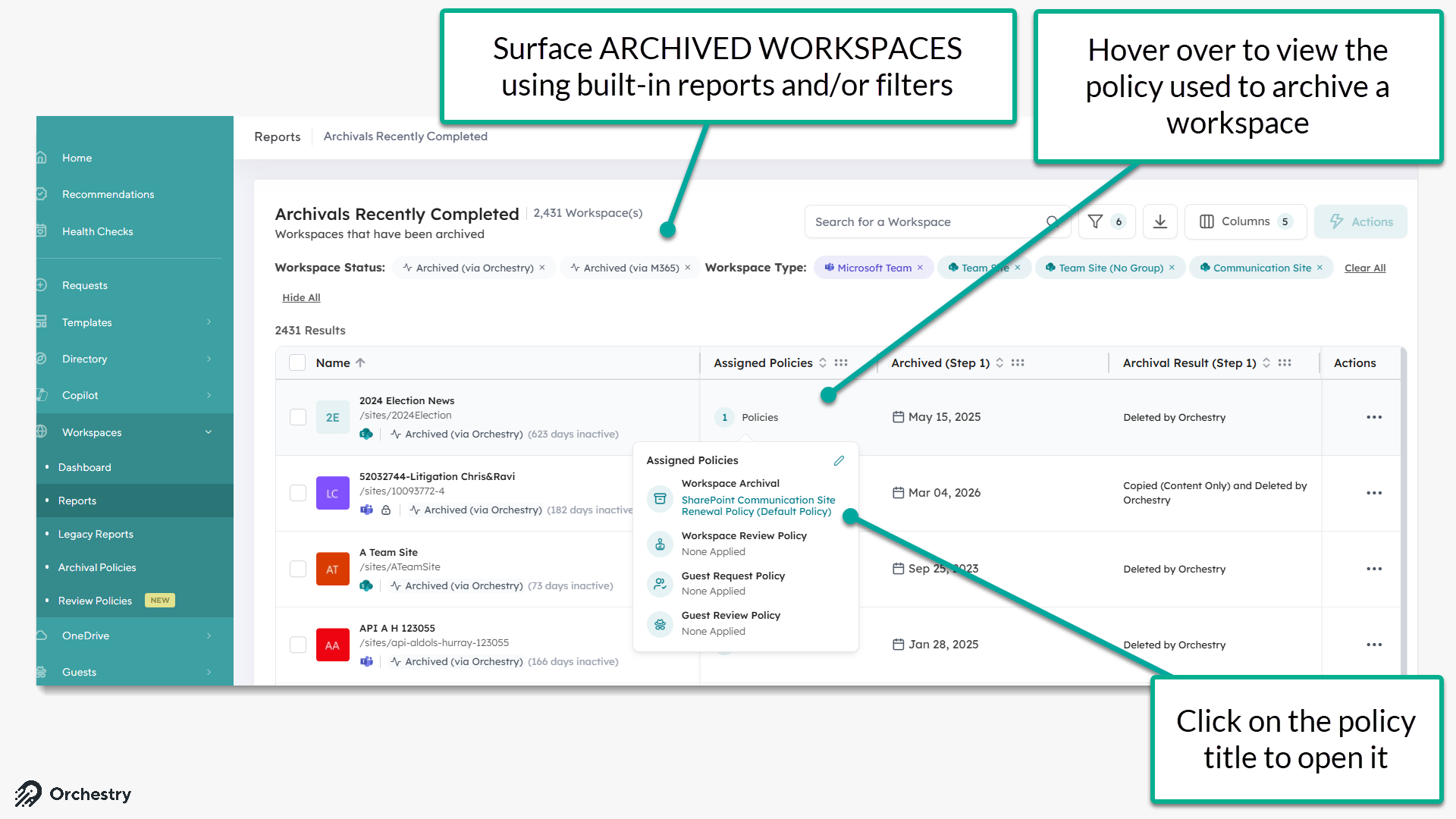The width and height of the screenshot is (1456, 819).
Task: Click the Clear All filters link
Action: pos(1365,268)
